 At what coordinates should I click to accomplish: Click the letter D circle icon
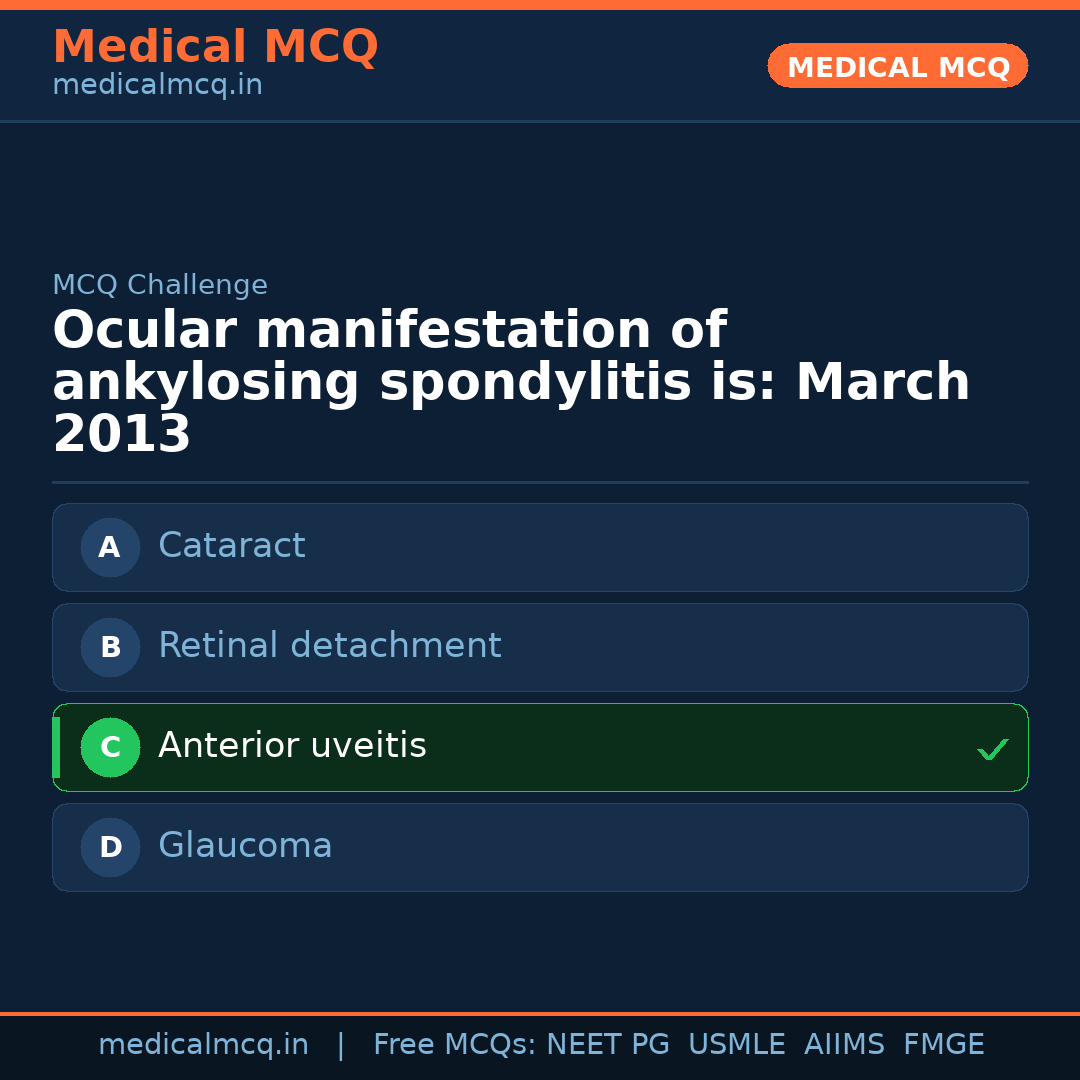pyautogui.click(x=110, y=847)
